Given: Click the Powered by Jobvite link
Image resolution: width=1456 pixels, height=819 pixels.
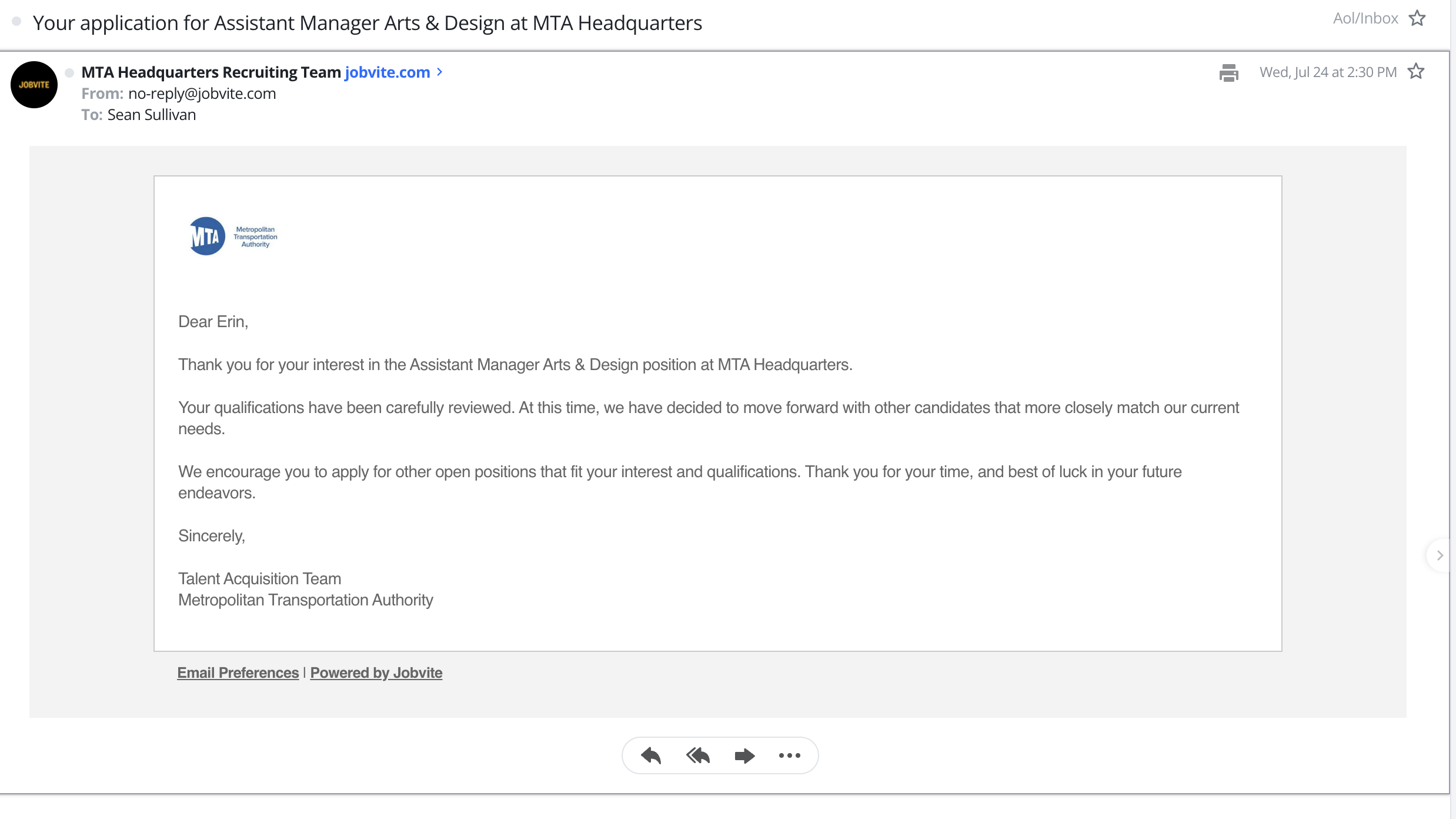Looking at the screenshot, I should [x=376, y=672].
